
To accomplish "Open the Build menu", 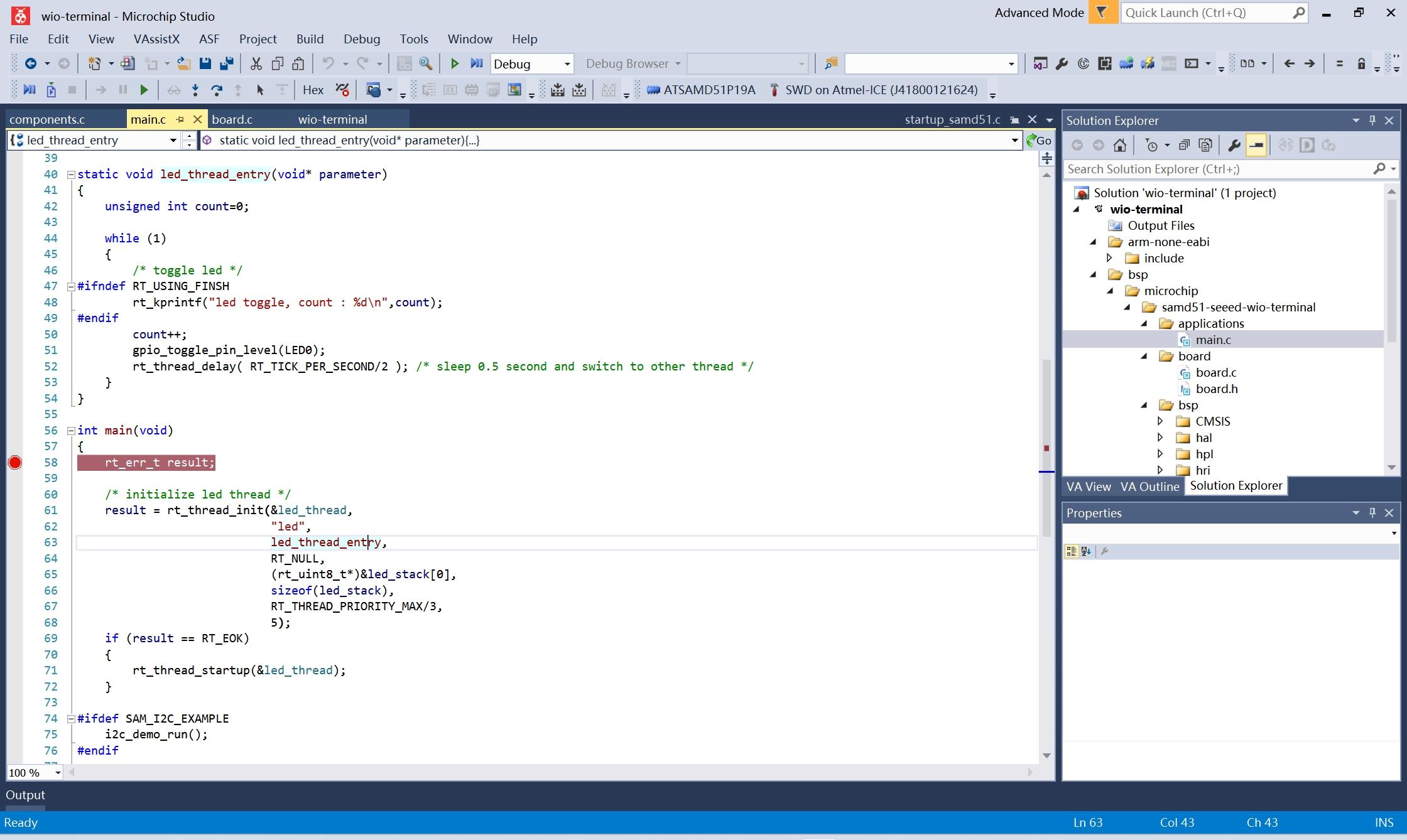I will tap(310, 39).
